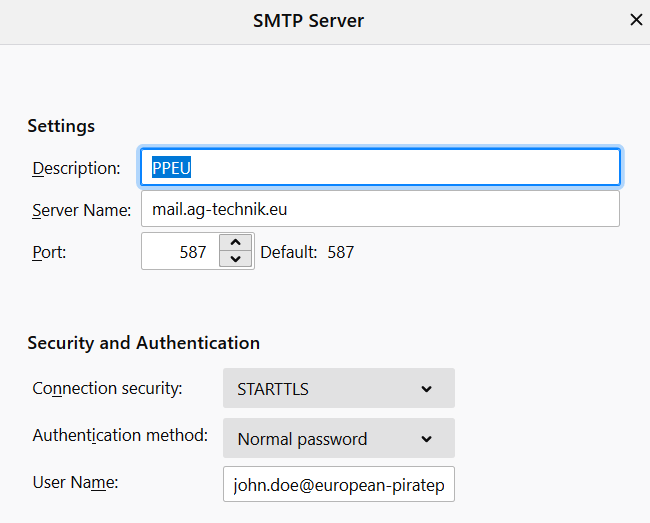This screenshot has height=523, width=650.
Task: Click the "Security and Authentication" section heading
Action: pyautogui.click(x=143, y=343)
